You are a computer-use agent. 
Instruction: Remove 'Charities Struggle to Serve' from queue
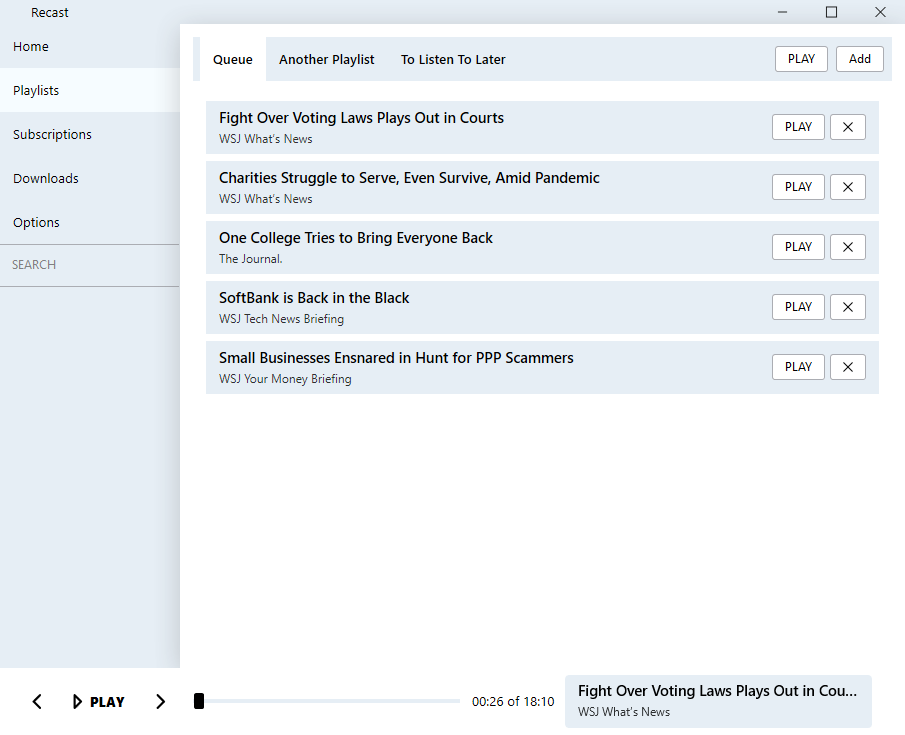(847, 187)
